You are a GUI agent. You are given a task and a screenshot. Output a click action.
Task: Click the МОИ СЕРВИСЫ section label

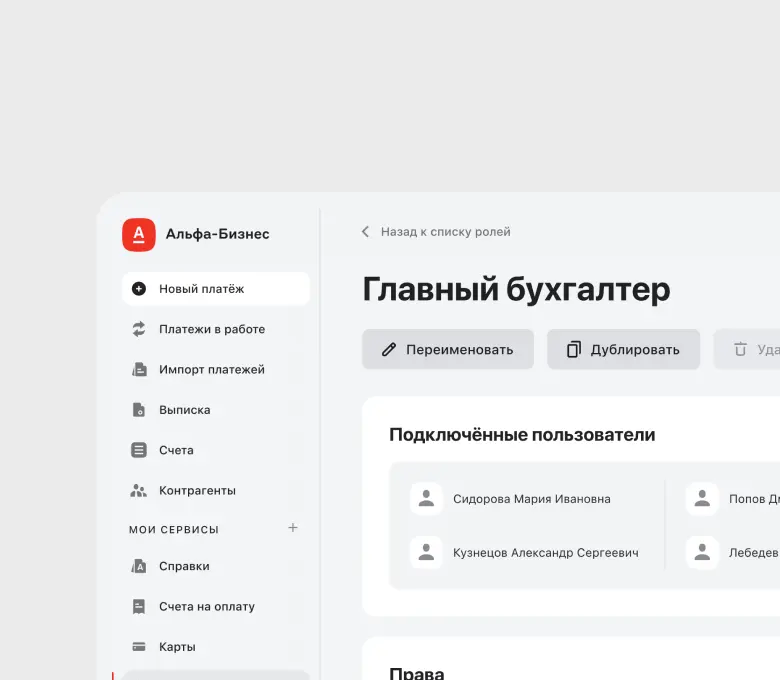174,530
